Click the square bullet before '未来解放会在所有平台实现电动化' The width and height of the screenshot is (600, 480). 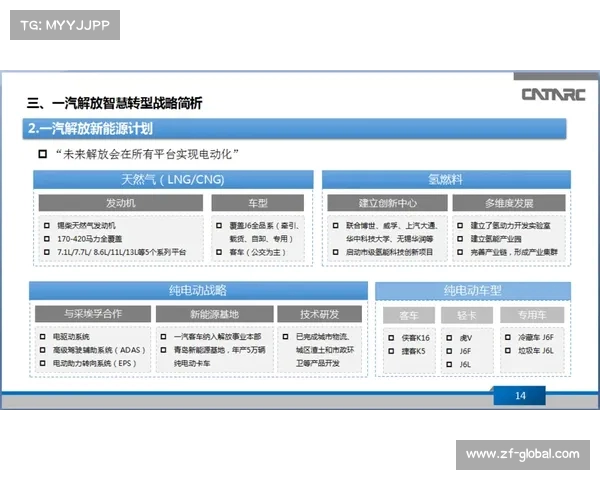point(42,154)
